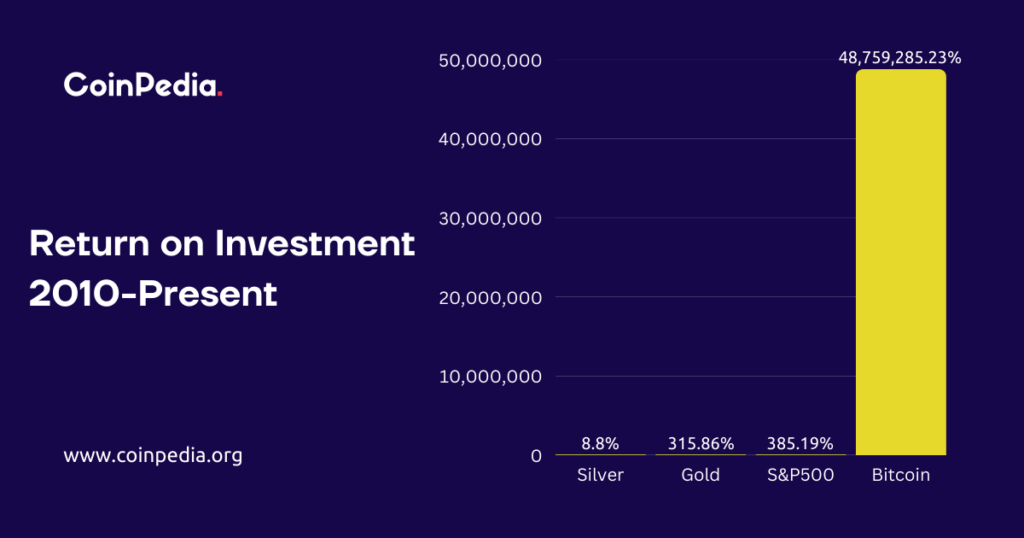Click the 20,000,000 y-axis value

(x=490, y=297)
